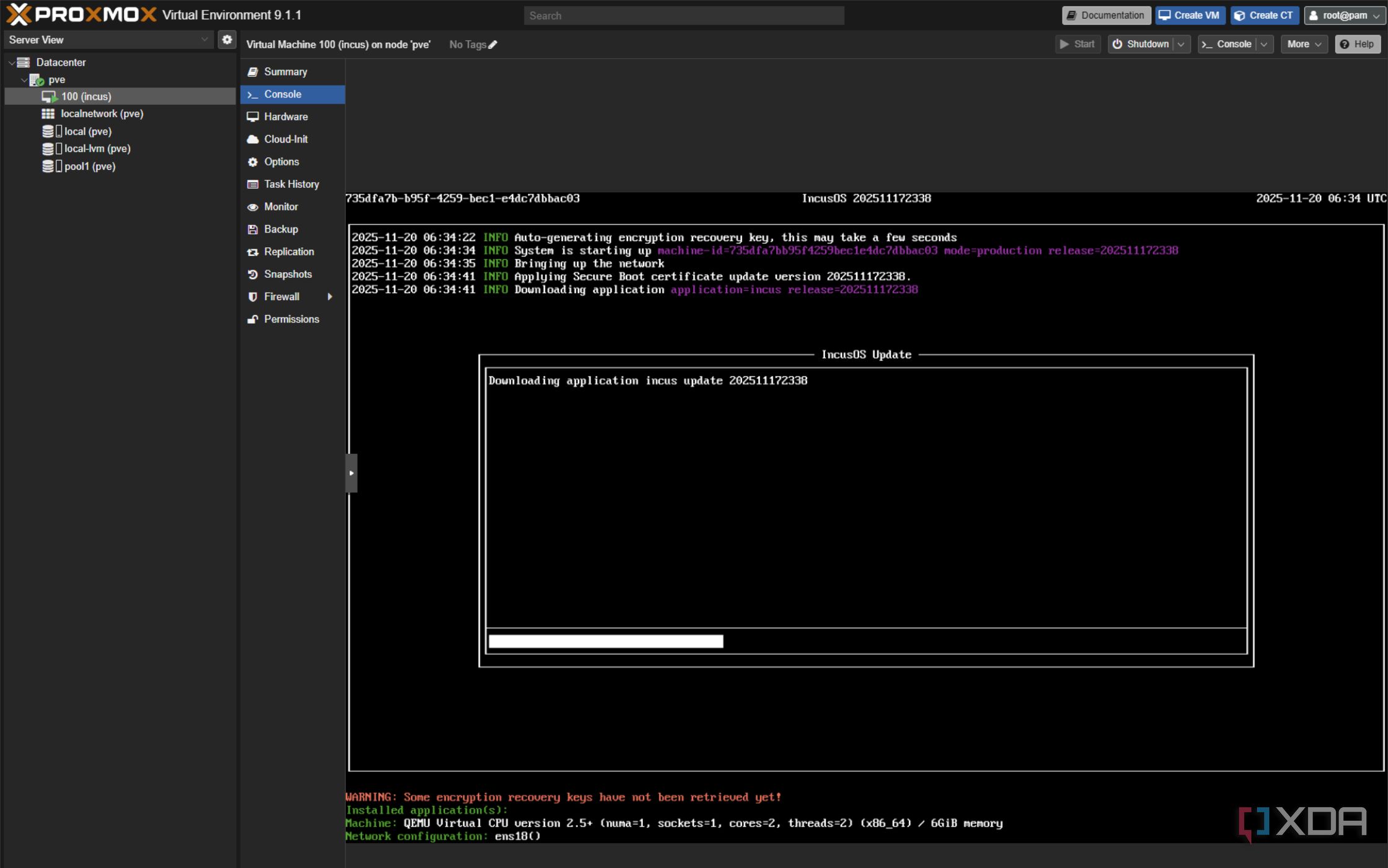The width and height of the screenshot is (1388, 868).
Task: Focus the Search field
Action: point(684,15)
